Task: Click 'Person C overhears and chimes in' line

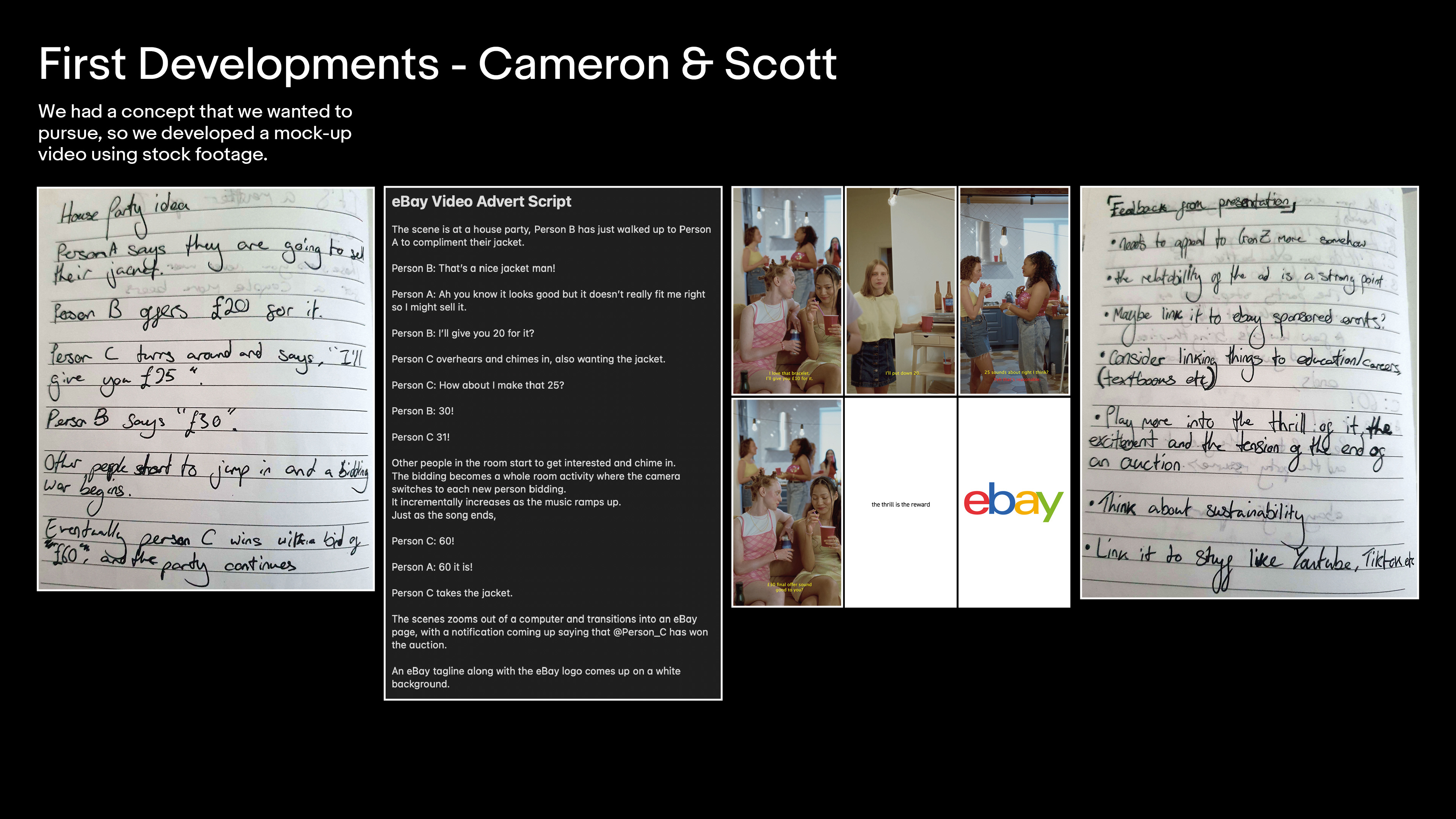Action: pos(528,359)
